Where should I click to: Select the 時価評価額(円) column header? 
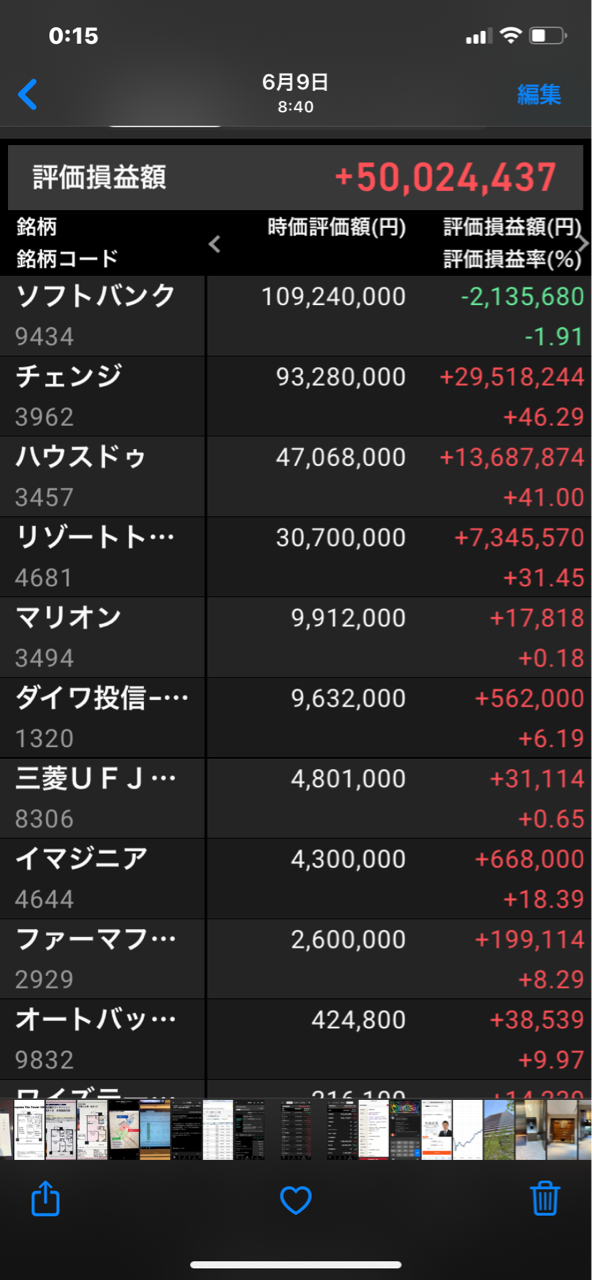point(337,227)
